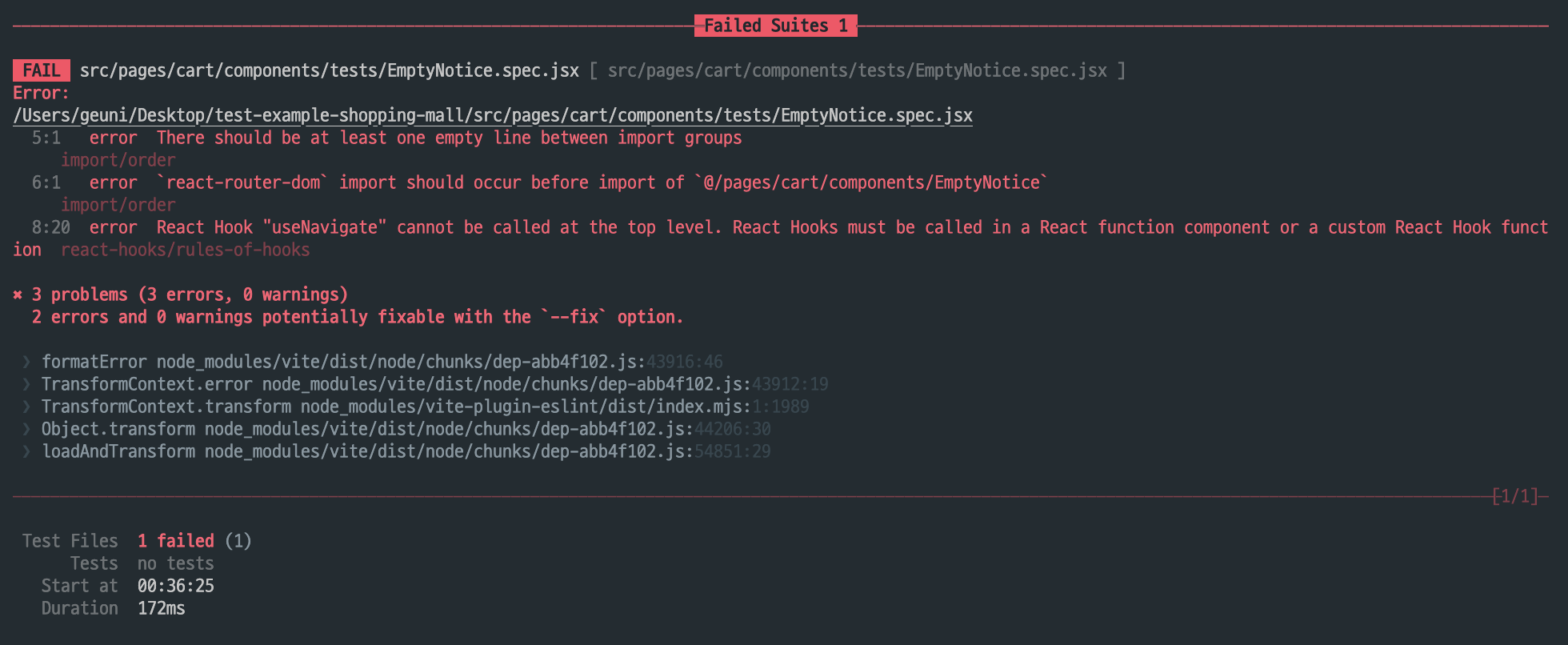1568x645 pixels.
Task: Click the chevron beside loadAndTransform
Action: point(26,452)
